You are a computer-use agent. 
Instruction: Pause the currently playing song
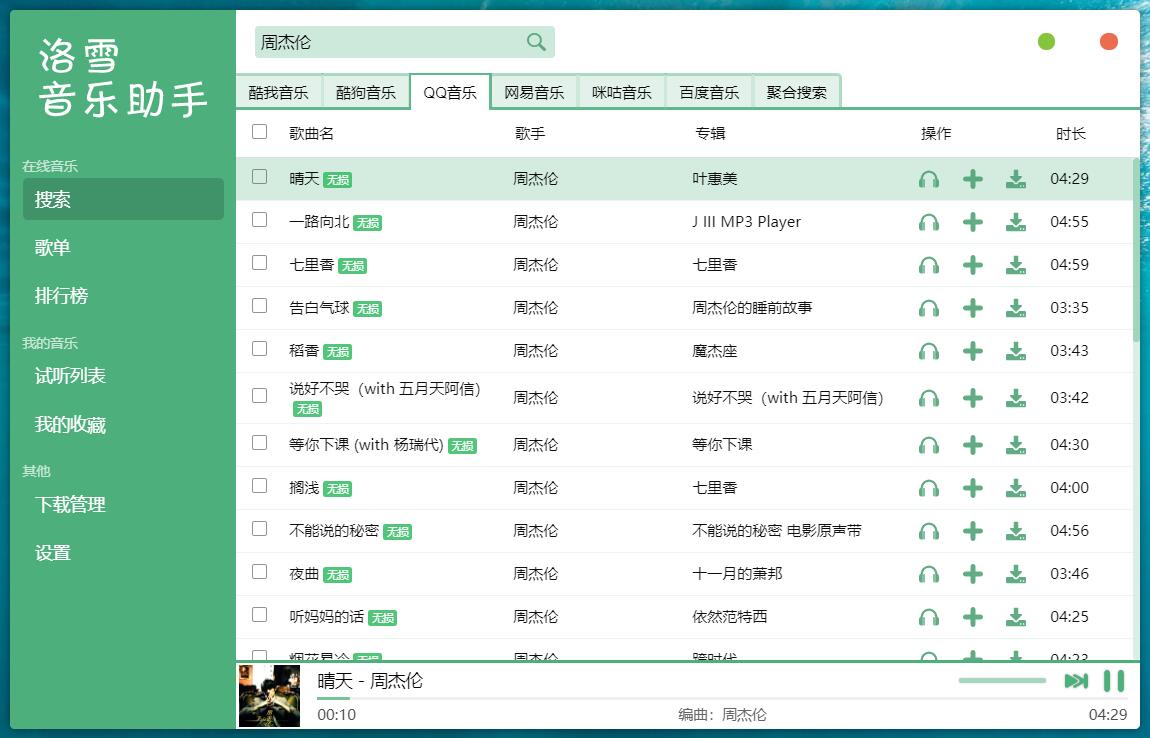pyautogui.click(x=1113, y=681)
